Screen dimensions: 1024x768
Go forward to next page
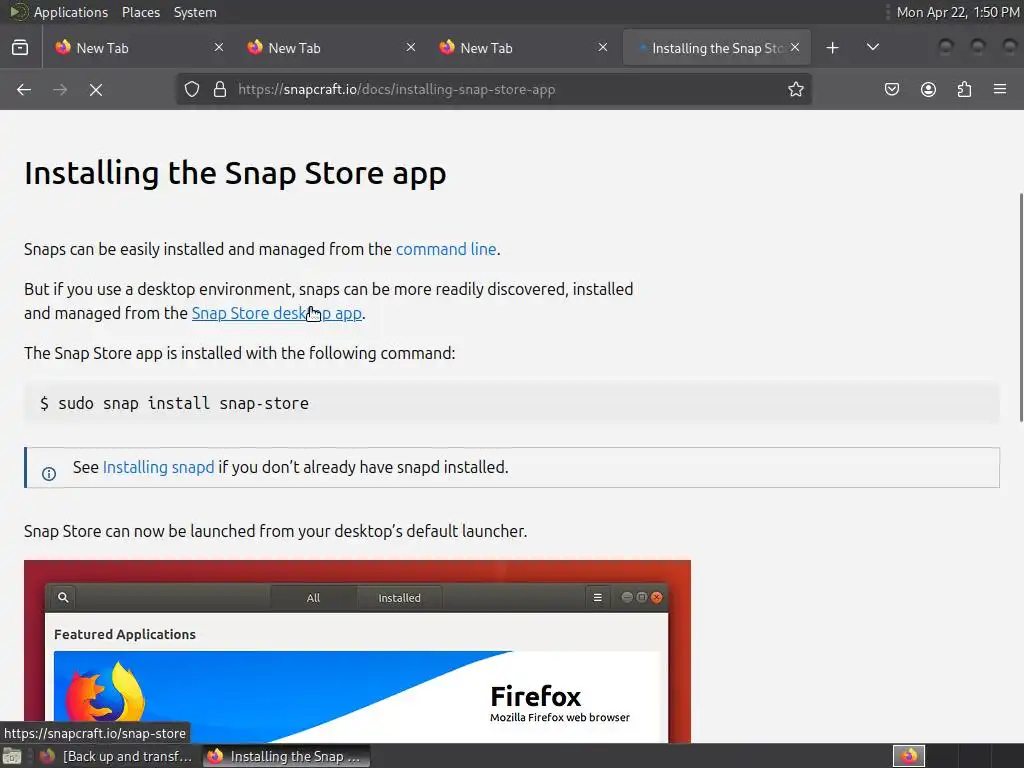[60, 89]
